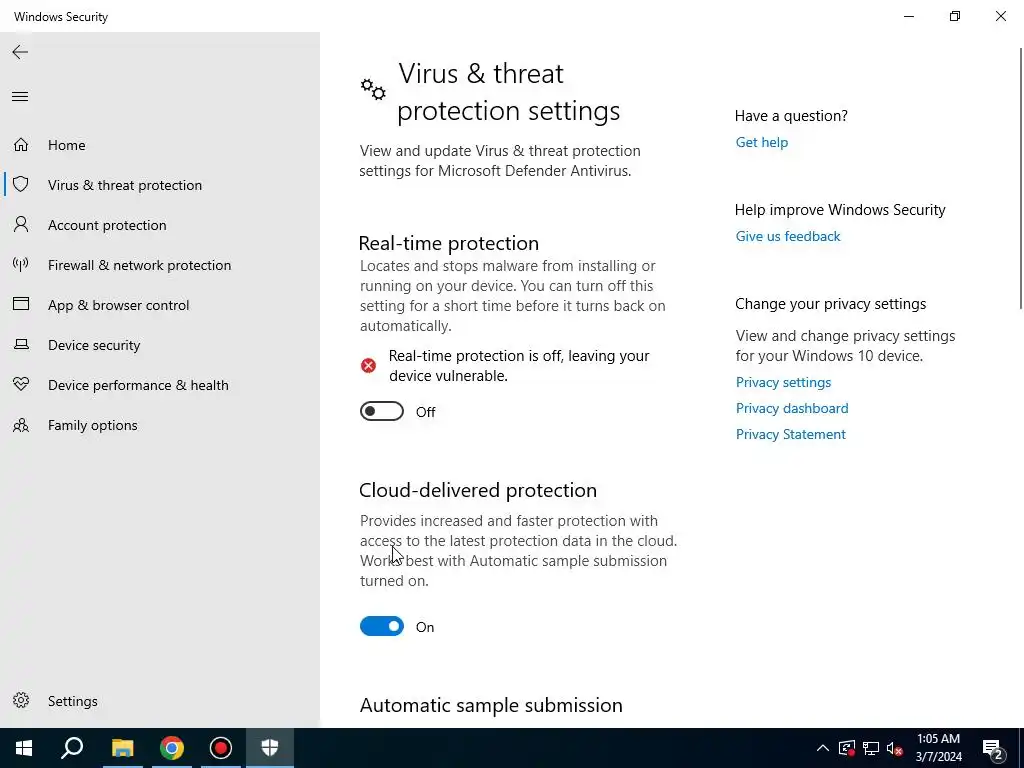Go back using the back arrow
Image resolution: width=1024 pixels, height=768 pixels.
tap(20, 52)
